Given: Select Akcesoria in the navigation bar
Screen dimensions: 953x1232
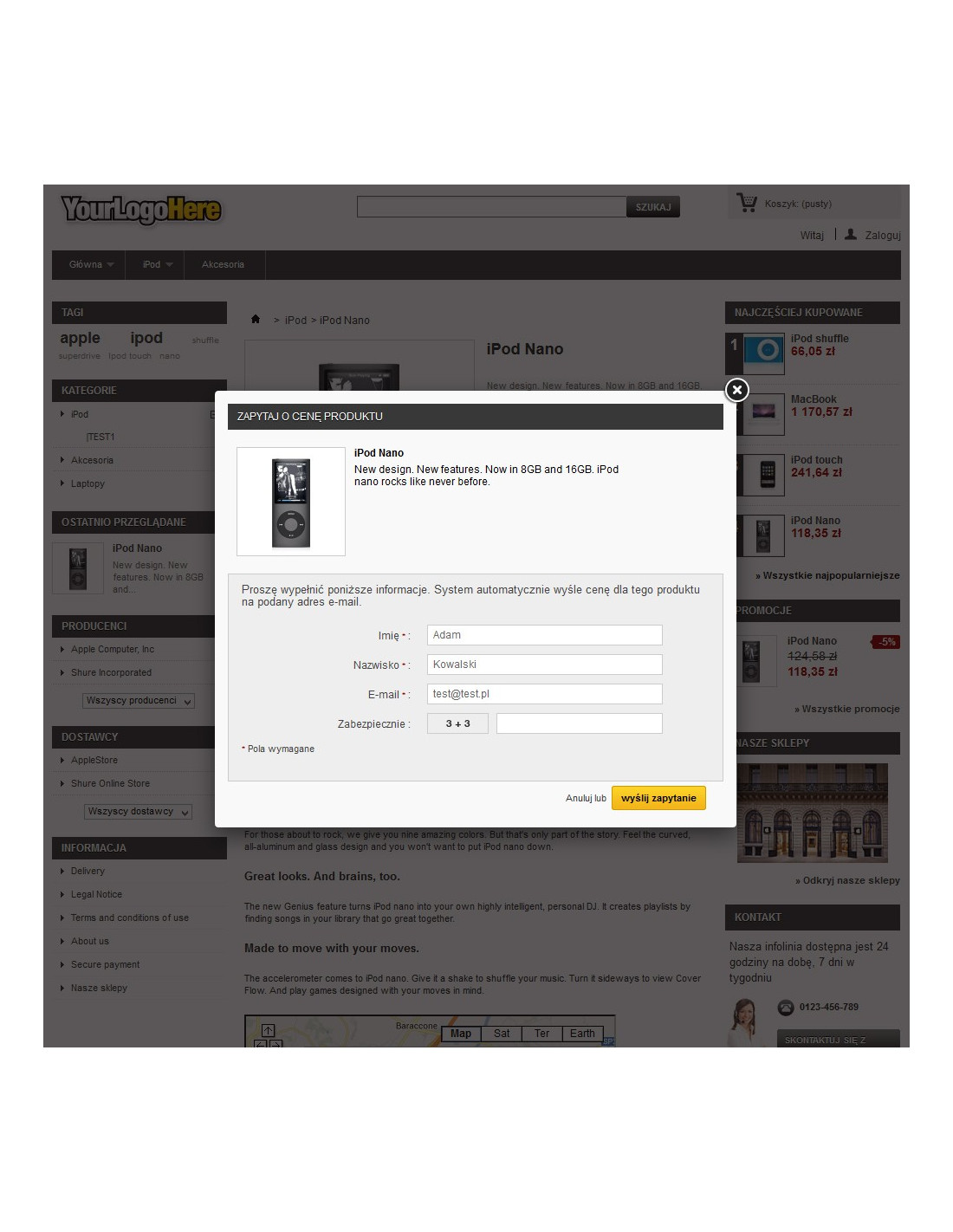Looking at the screenshot, I should click(x=223, y=264).
